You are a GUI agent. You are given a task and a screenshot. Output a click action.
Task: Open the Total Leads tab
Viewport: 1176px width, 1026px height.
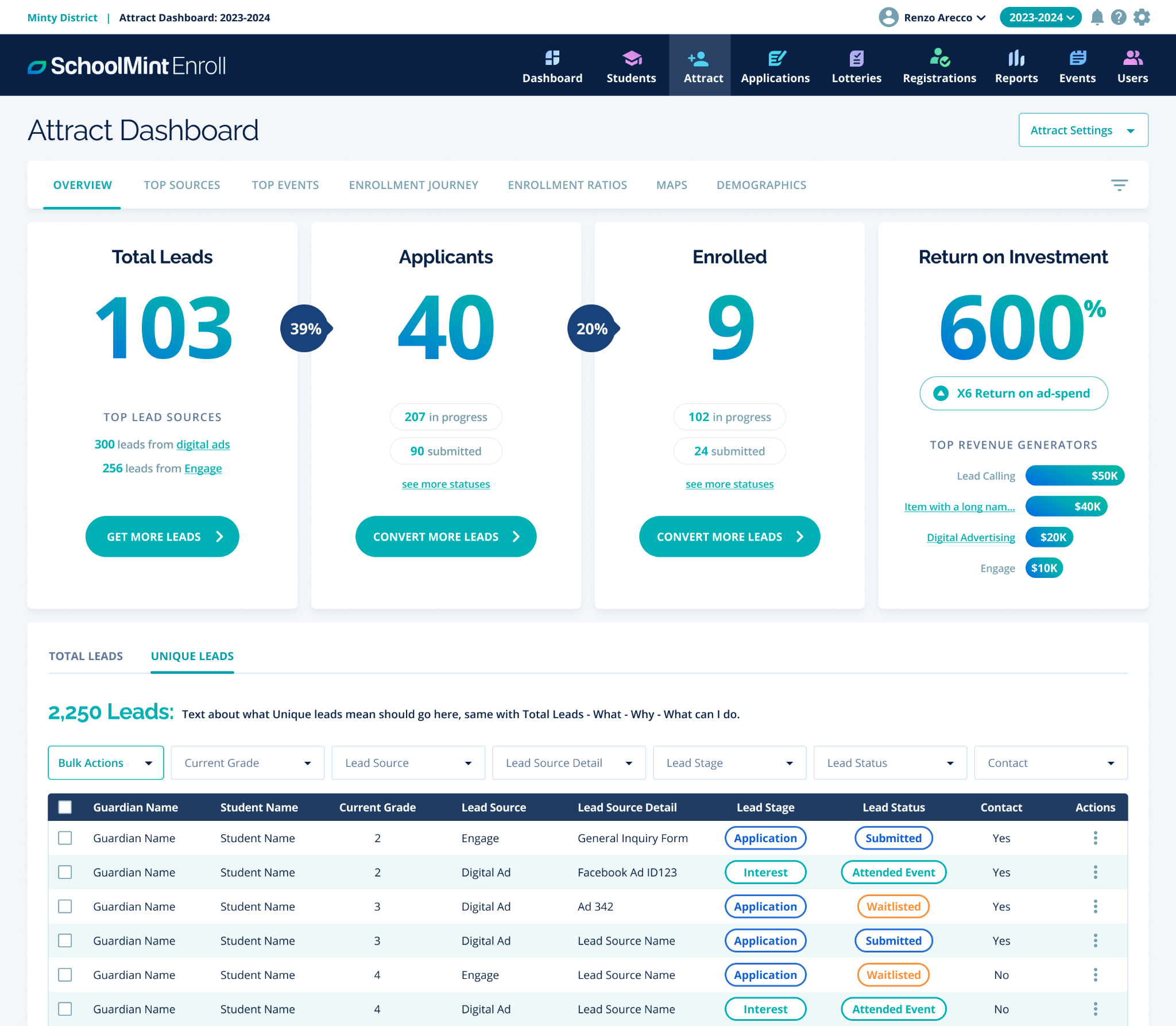pos(86,655)
